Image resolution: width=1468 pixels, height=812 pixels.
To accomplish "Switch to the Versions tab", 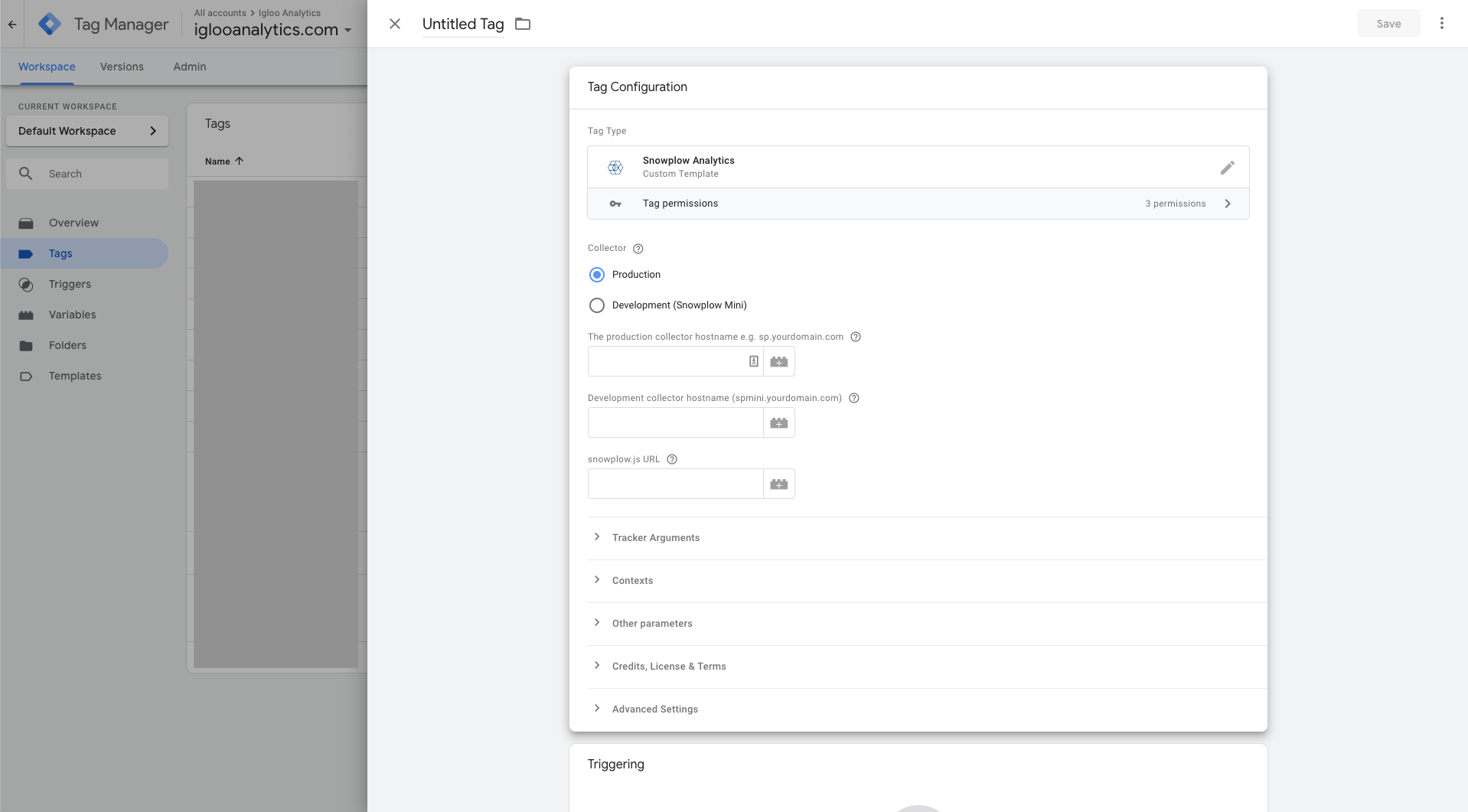I will pyautogui.click(x=122, y=67).
